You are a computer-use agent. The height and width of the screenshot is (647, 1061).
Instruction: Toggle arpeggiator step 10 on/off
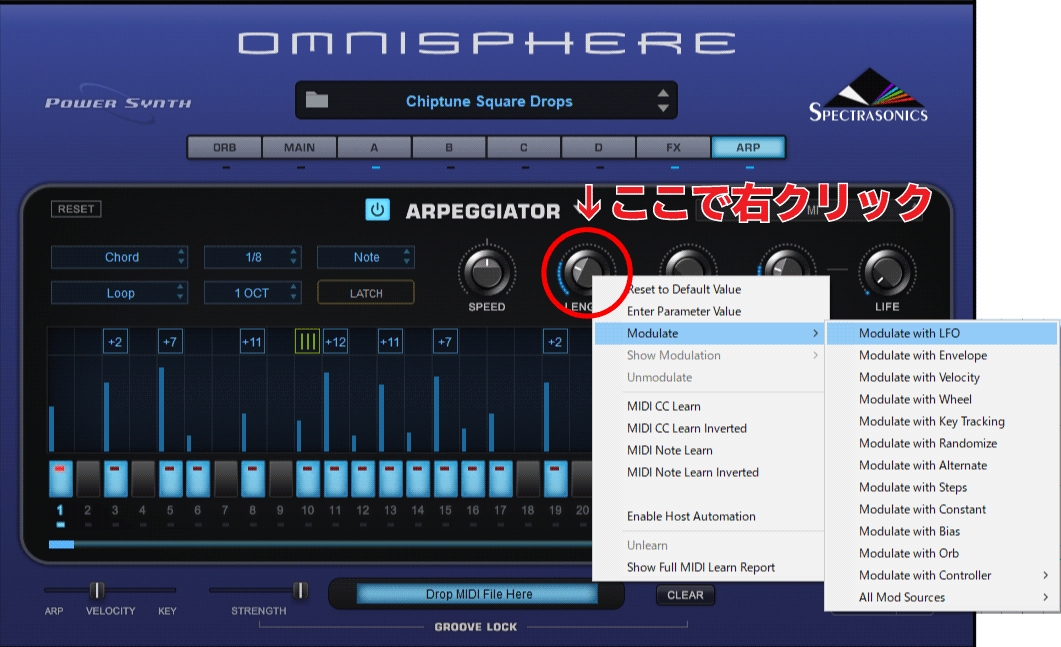(308, 478)
